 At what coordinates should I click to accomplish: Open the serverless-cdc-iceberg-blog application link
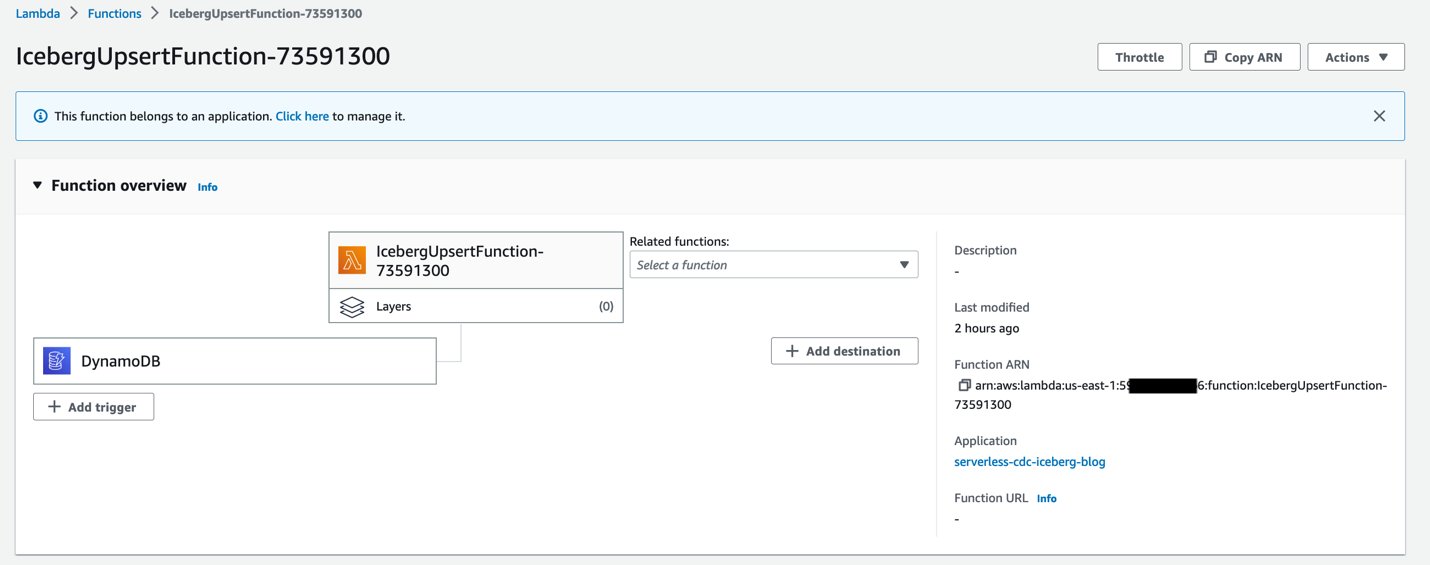click(1029, 462)
